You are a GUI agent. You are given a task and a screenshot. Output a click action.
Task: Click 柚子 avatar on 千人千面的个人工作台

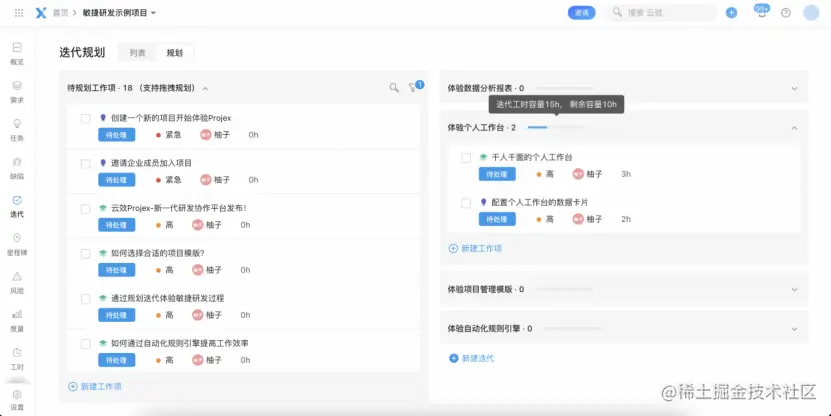[x=578, y=174]
